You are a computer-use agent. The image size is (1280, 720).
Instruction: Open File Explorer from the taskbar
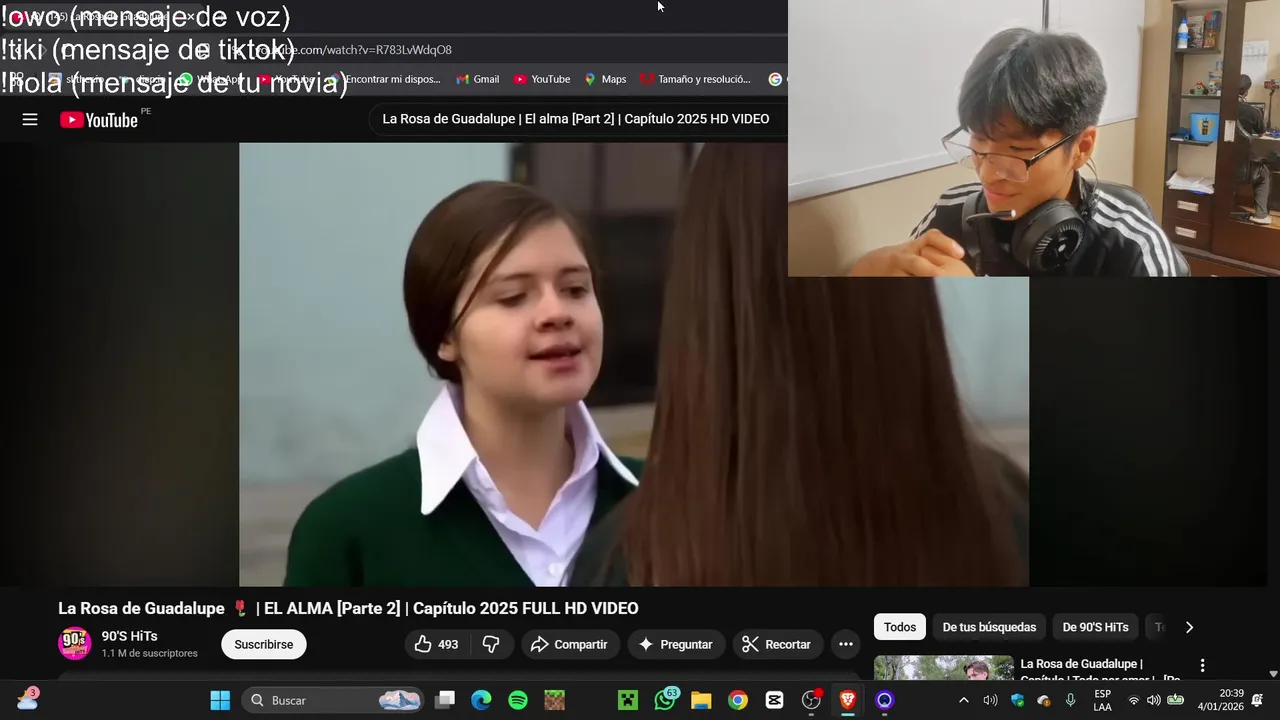coord(701,700)
